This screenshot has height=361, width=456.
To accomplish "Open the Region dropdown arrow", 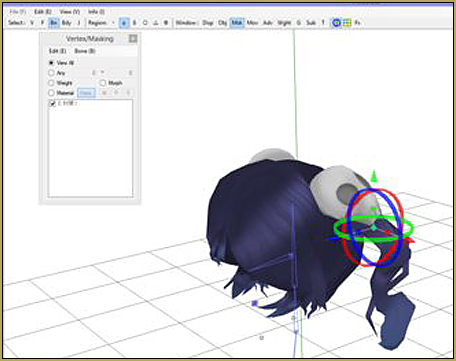I will coord(113,23).
